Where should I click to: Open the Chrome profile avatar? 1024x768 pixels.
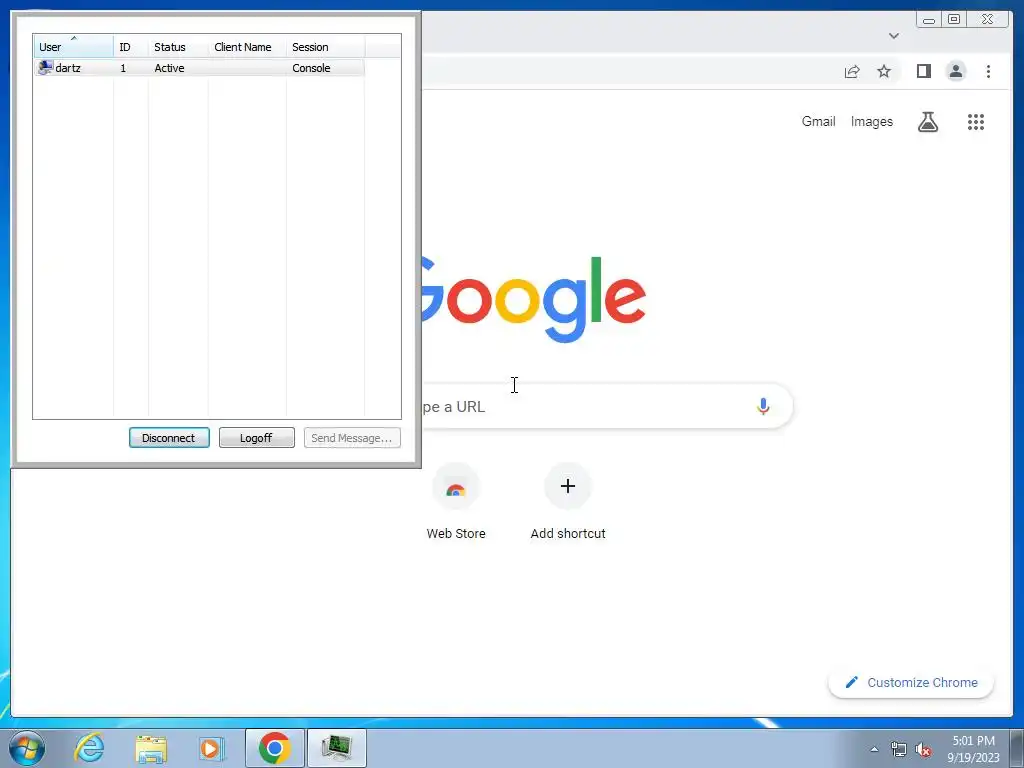coord(955,71)
